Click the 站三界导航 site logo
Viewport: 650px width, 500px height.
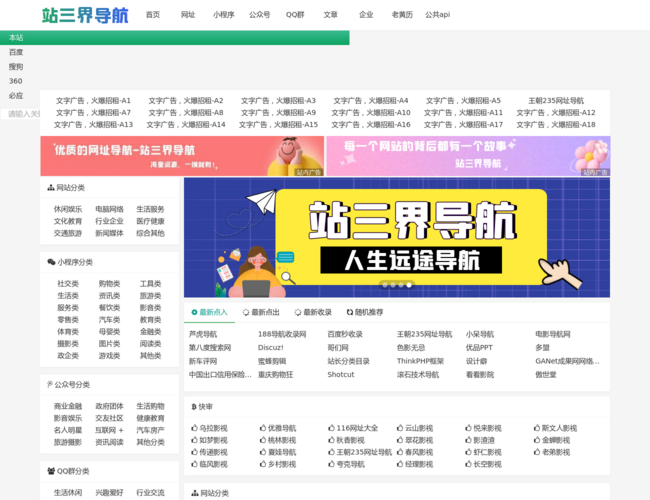[x=85, y=15]
